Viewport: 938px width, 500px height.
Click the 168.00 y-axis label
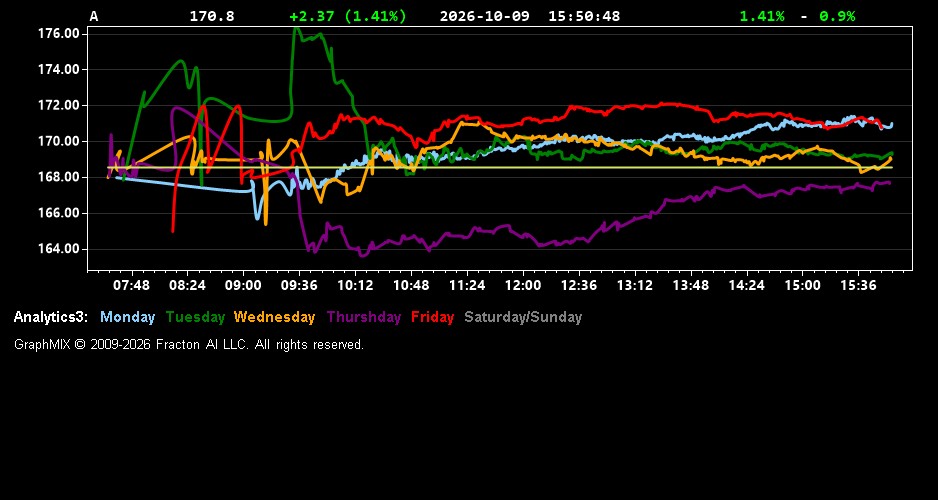[x=59, y=177]
